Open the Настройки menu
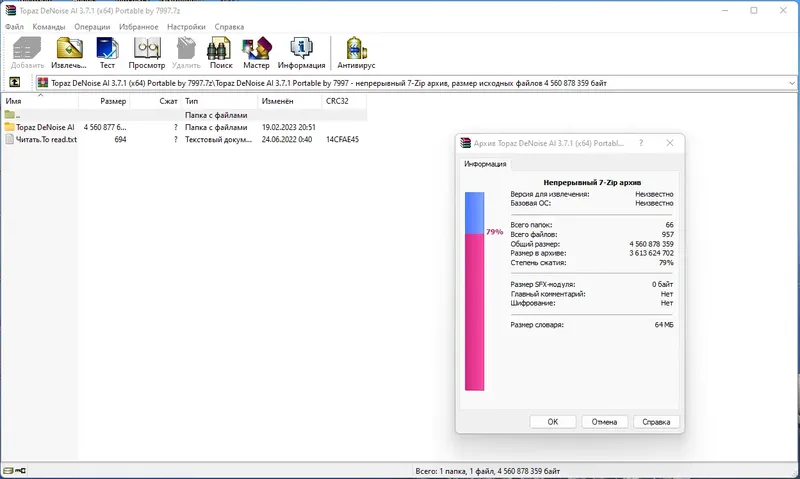Image resolution: width=800 pixels, height=479 pixels. click(186, 27)
